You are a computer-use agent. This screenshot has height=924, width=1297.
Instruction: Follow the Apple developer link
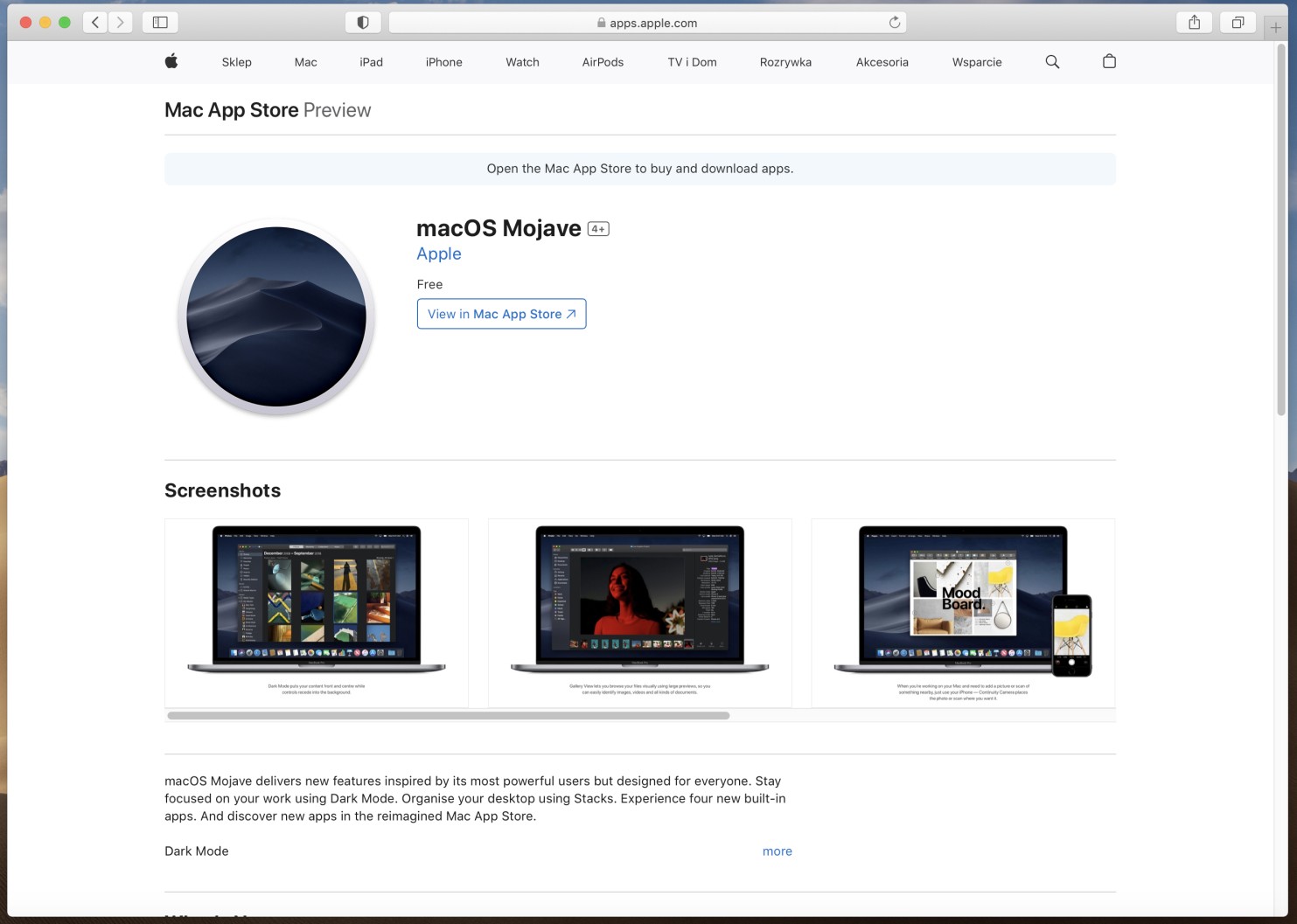pyautogui.click(x=439, y=254)
